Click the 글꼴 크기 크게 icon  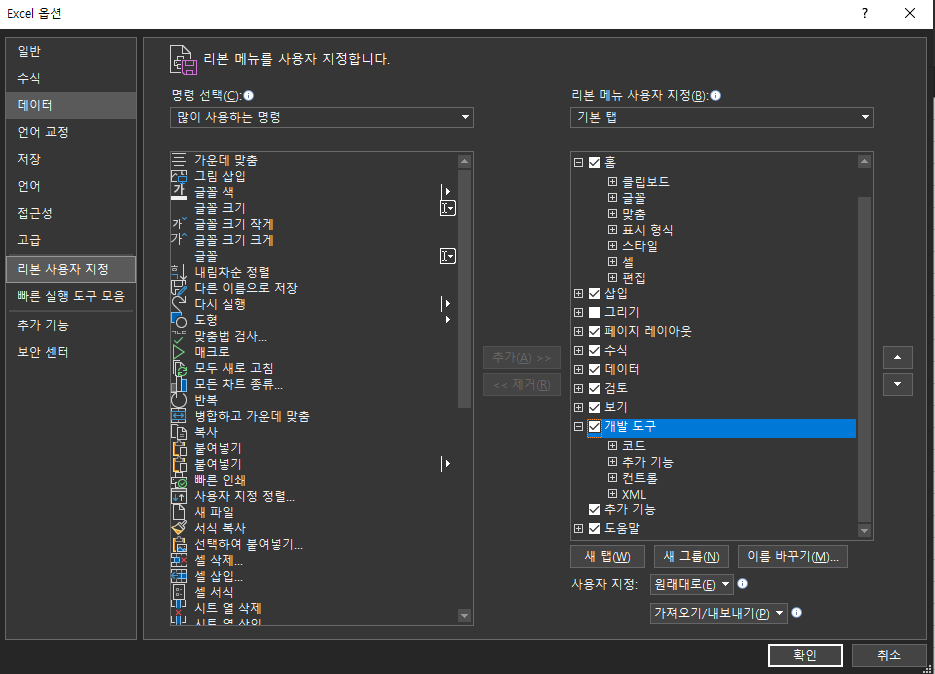coord(179,240)
